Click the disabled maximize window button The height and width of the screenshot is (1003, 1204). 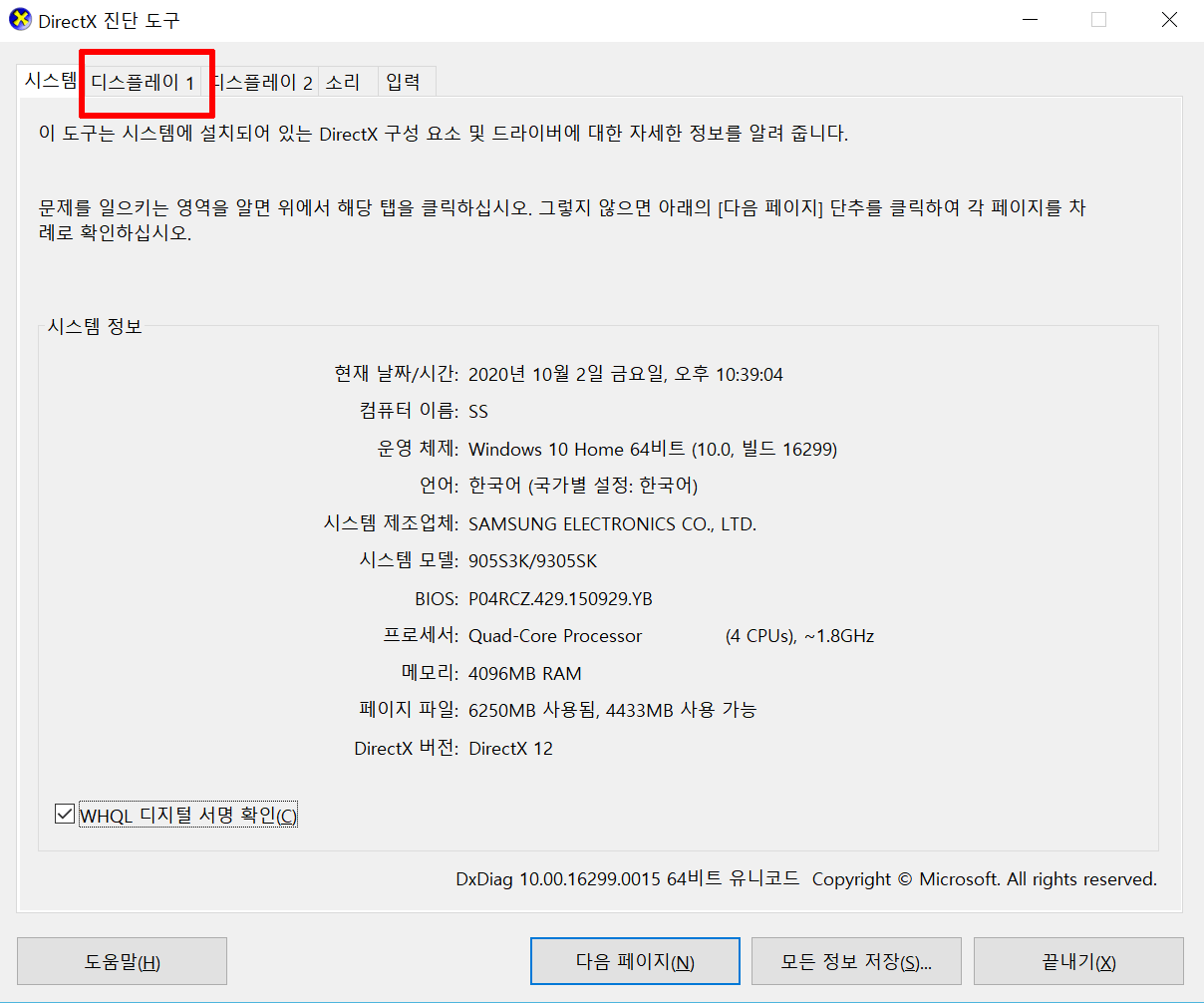1098,20
